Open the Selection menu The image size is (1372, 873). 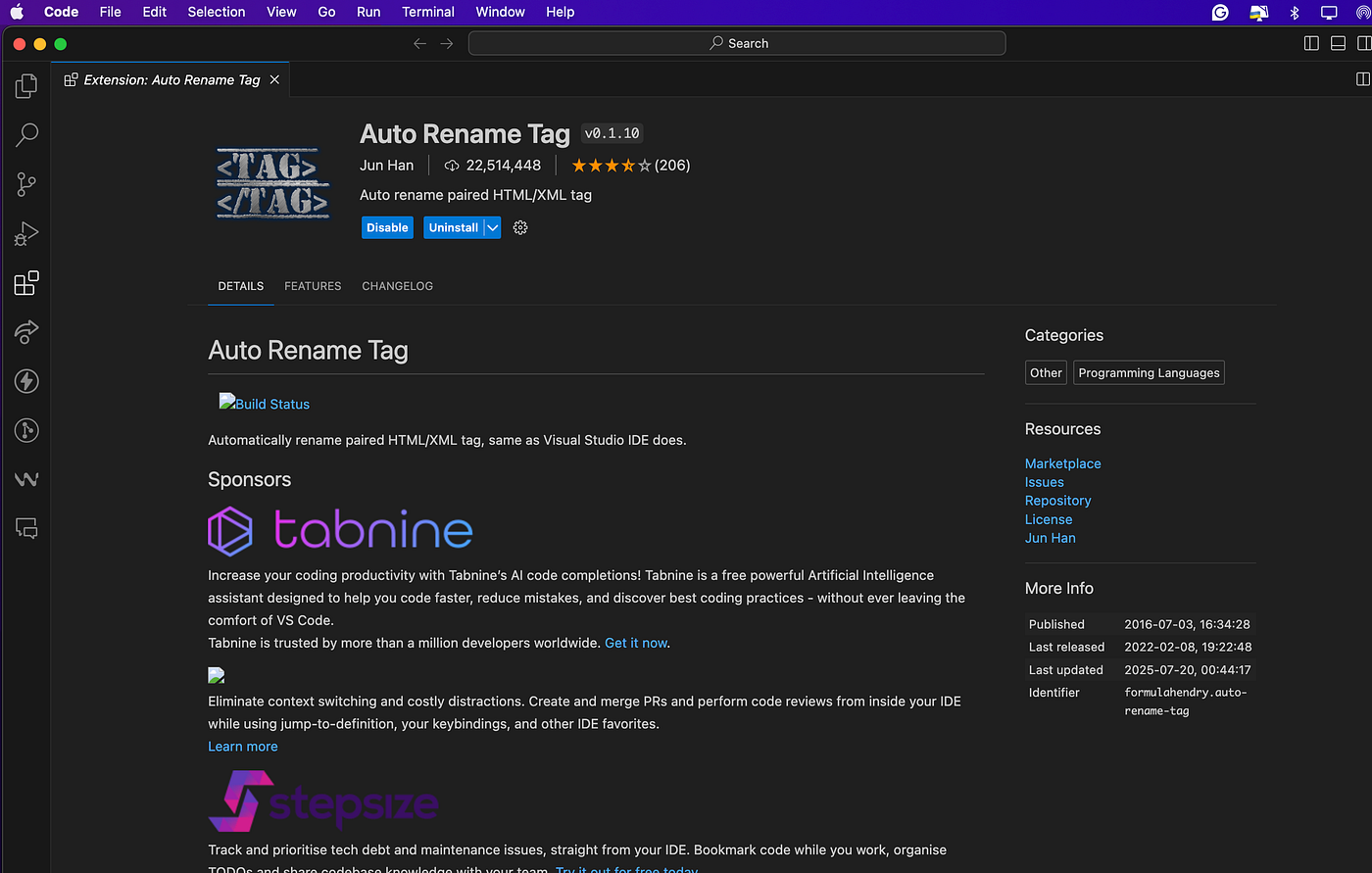(217, 12)
